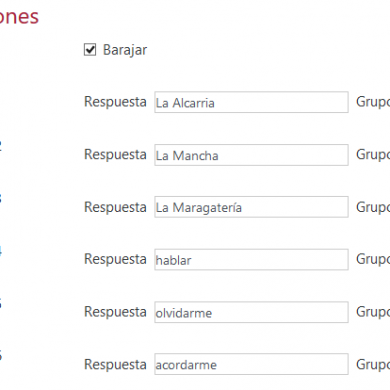Select the hablar answer field
390x390 pixels.
(x=251, y=259)
